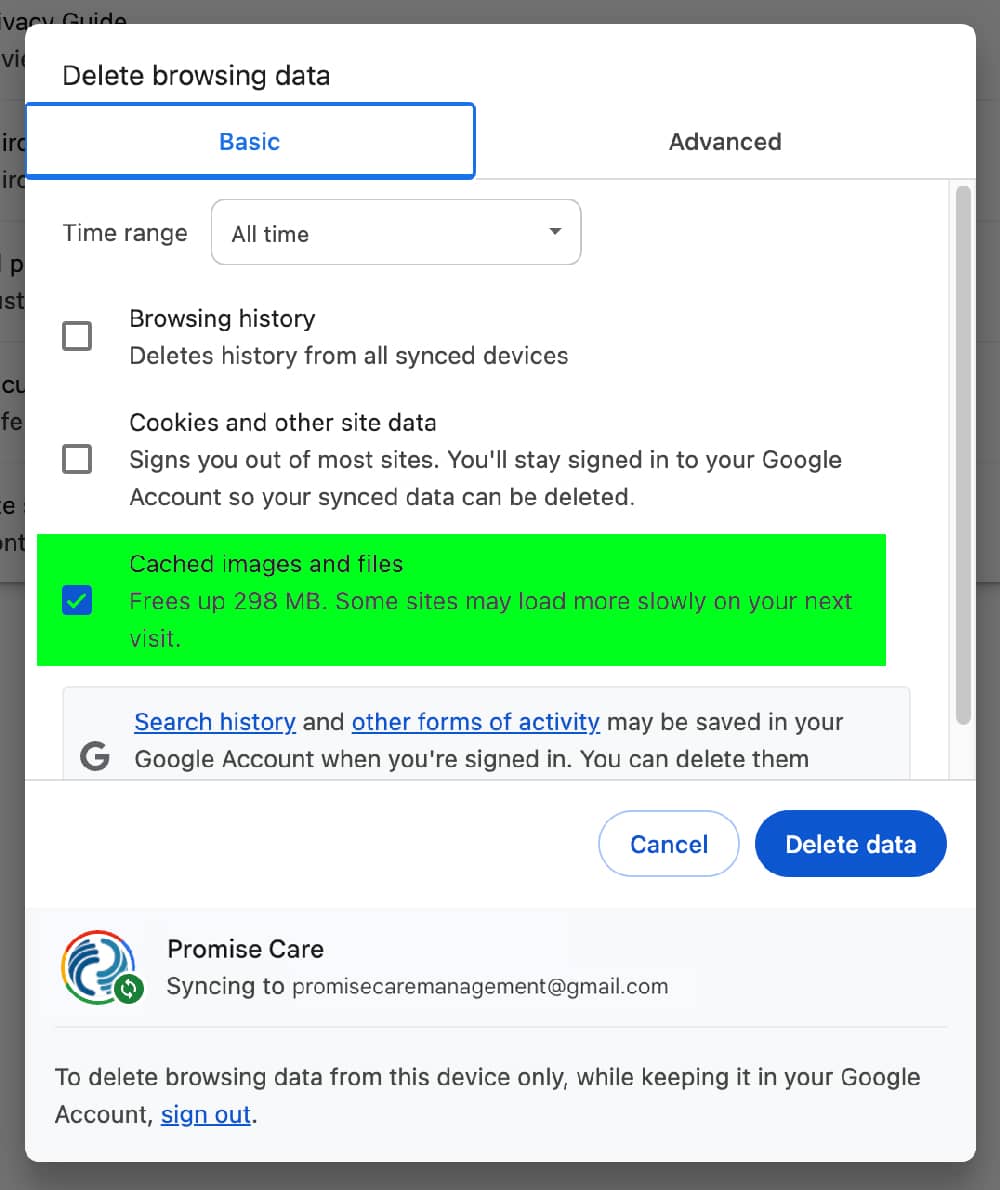The image size is (1000, 1190).
Task: Select the Basic tab
Action: (x=249, y=141)
